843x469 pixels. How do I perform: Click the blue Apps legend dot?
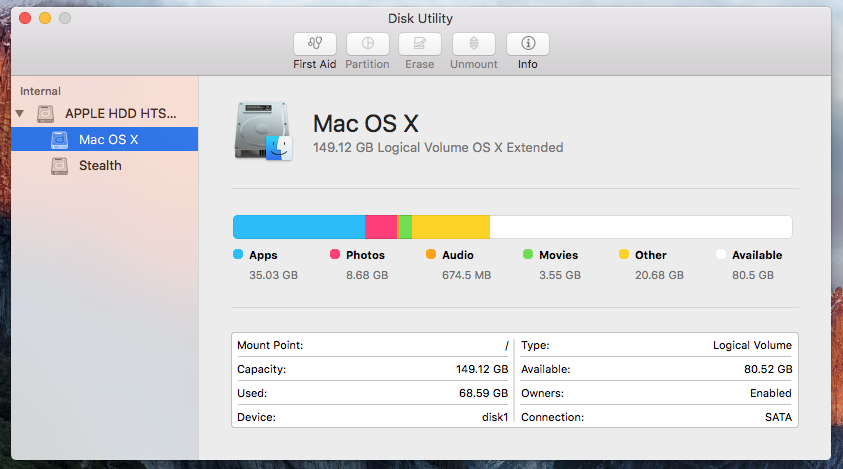pyautogui.click(x=238, y=254)
